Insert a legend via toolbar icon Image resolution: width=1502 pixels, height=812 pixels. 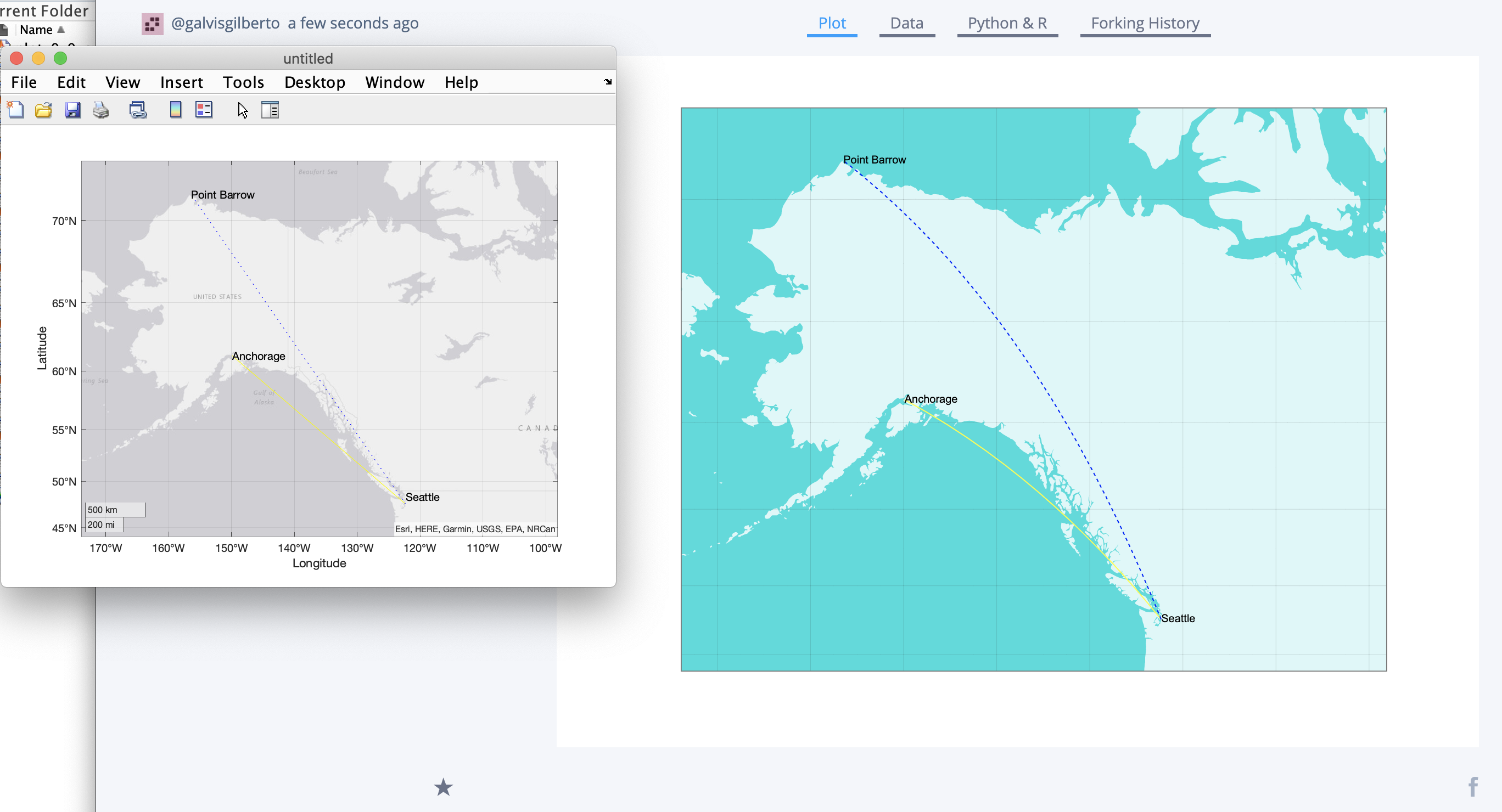204,110
